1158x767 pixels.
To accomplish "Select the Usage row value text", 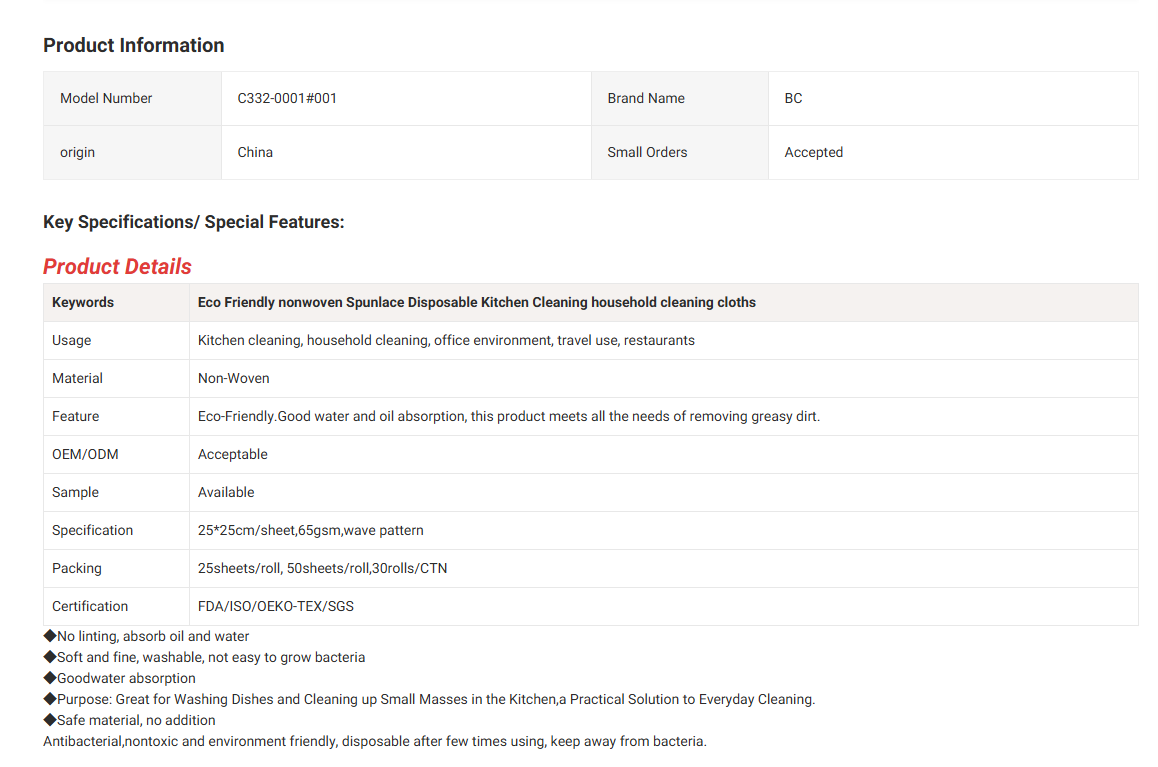I will point(446,340).
